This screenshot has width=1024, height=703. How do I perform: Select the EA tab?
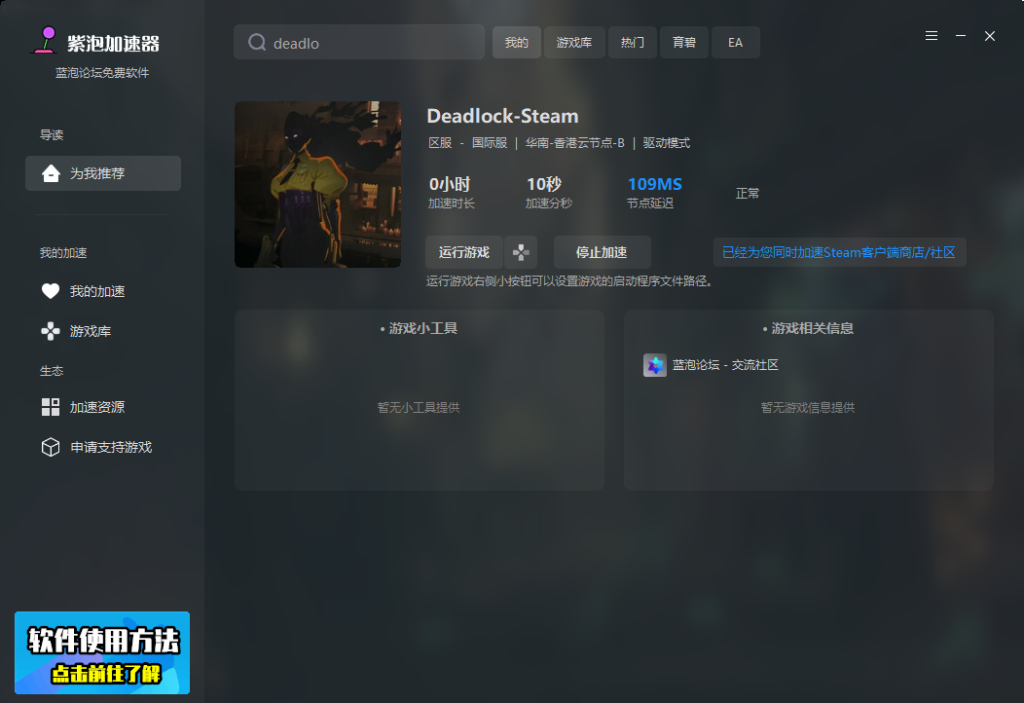tap(735, 42)
